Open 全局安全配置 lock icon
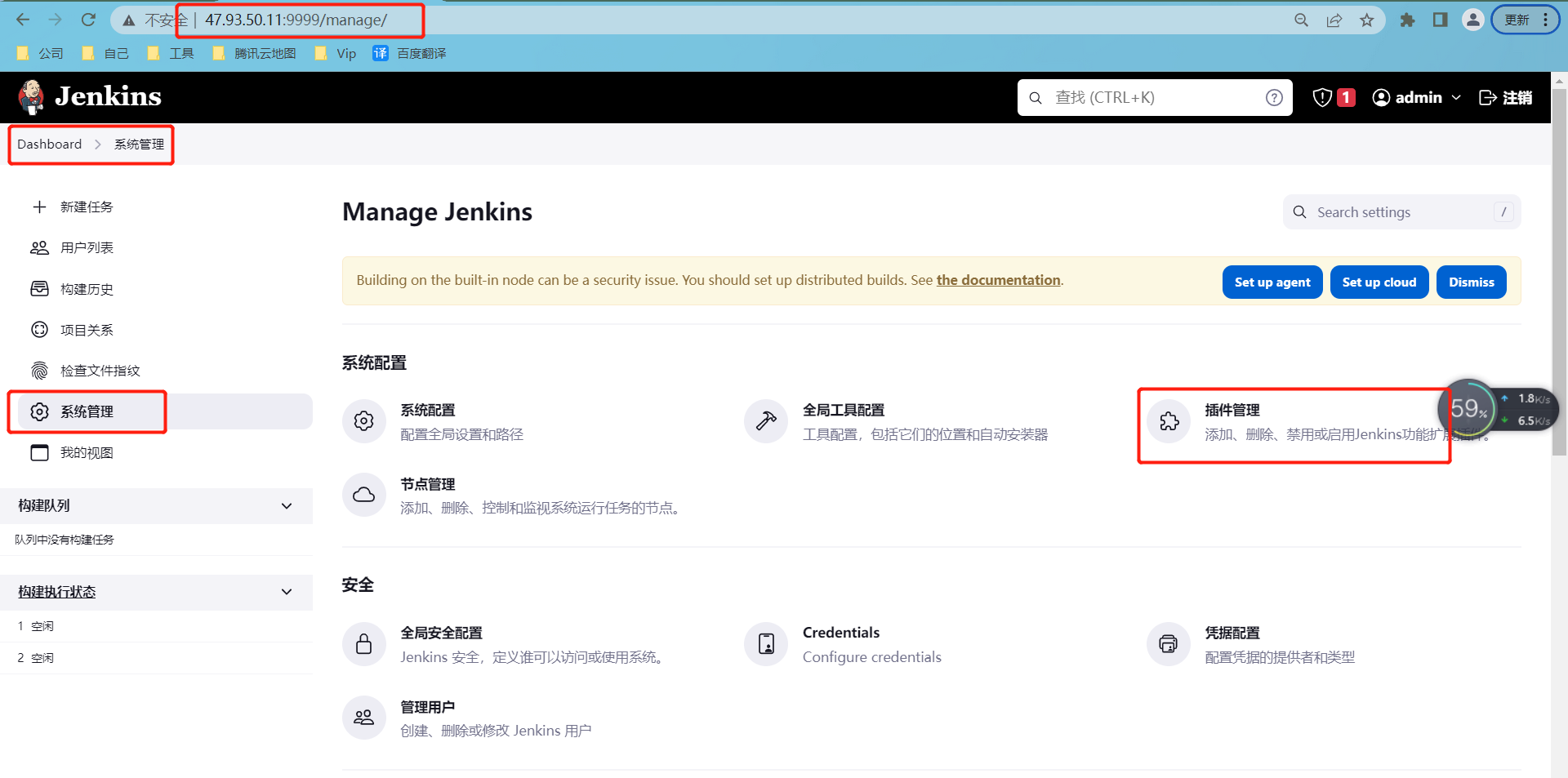 click(364, 644)
